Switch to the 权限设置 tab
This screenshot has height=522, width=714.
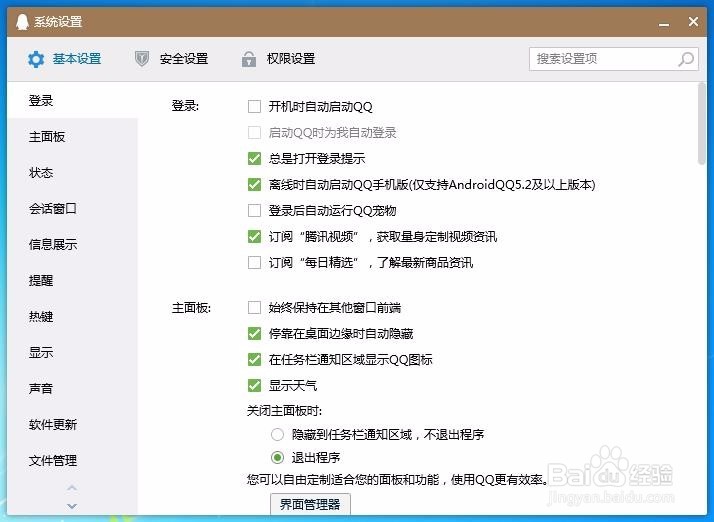(279, 59)
